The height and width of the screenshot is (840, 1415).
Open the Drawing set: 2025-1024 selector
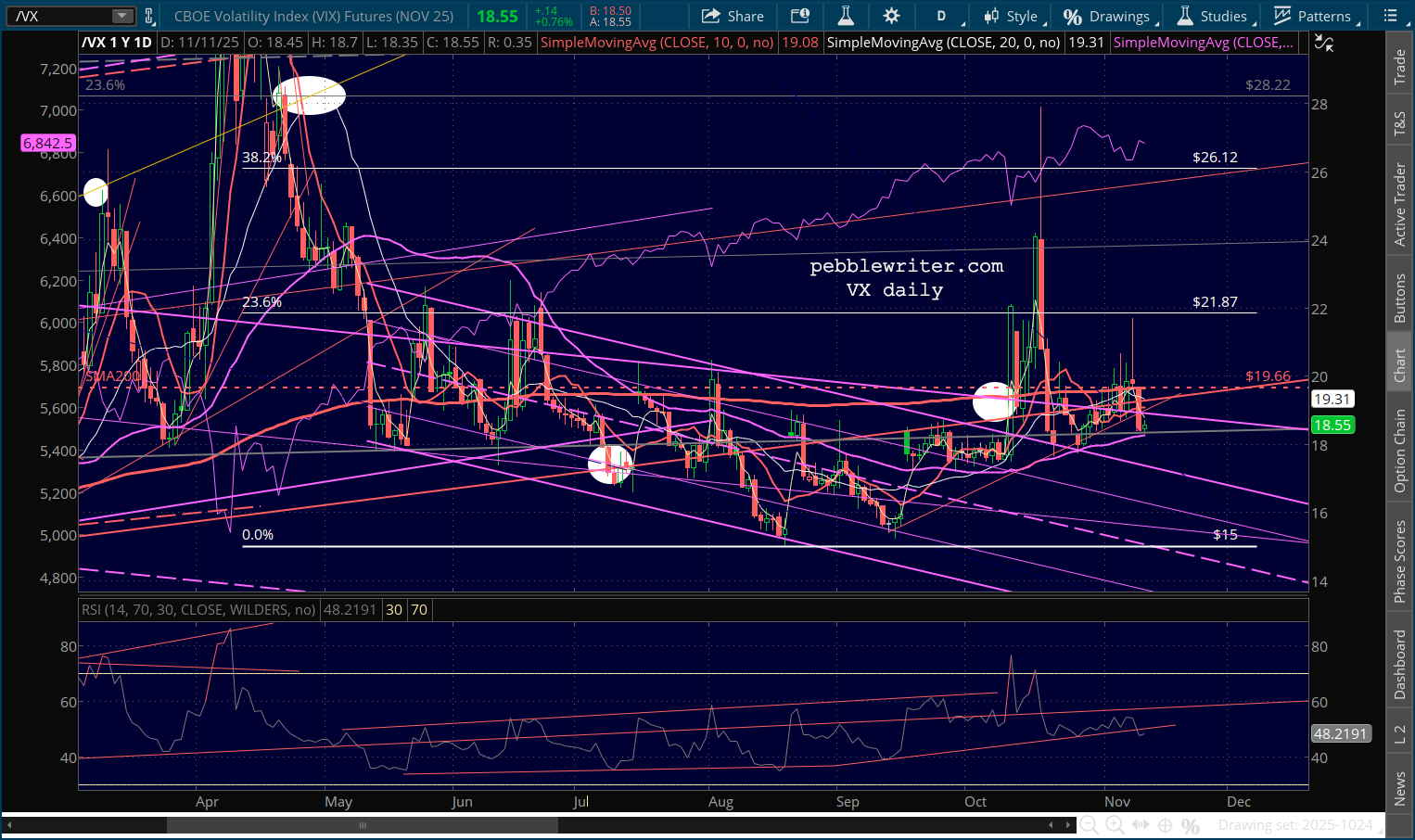point(1295,825)
